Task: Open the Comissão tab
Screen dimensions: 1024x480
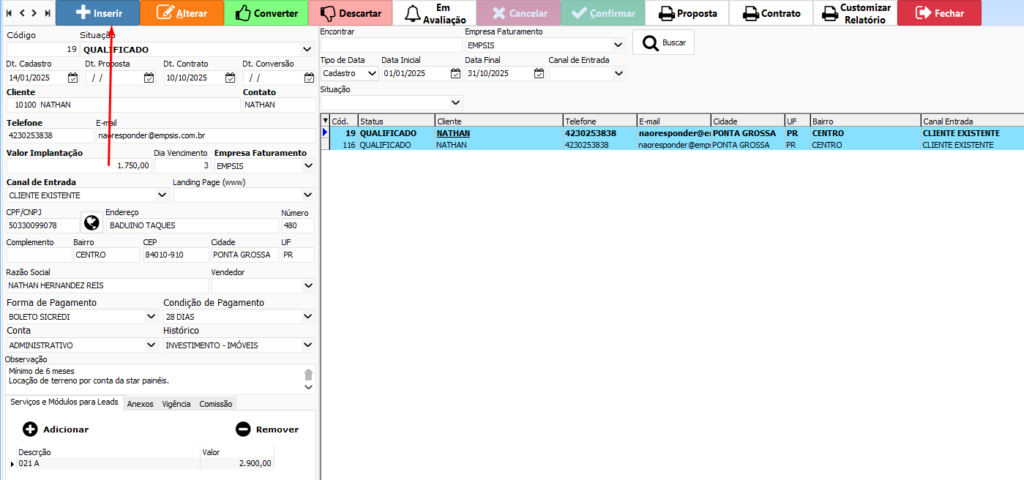Action: click(x=216, y=403)
